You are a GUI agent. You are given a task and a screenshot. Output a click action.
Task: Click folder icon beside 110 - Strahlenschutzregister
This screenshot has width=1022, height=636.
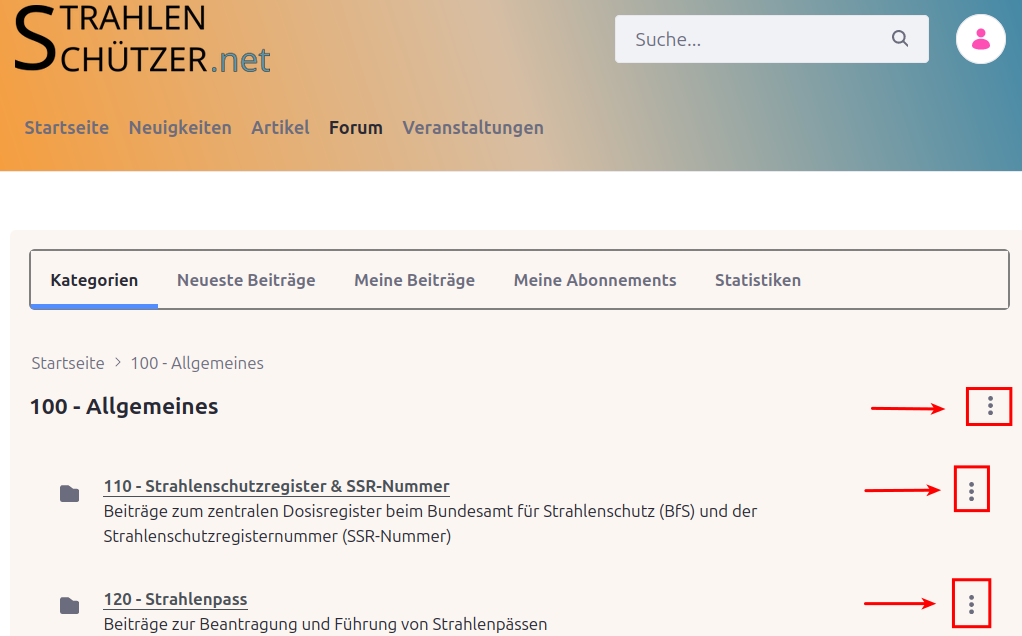pos(69,493)
